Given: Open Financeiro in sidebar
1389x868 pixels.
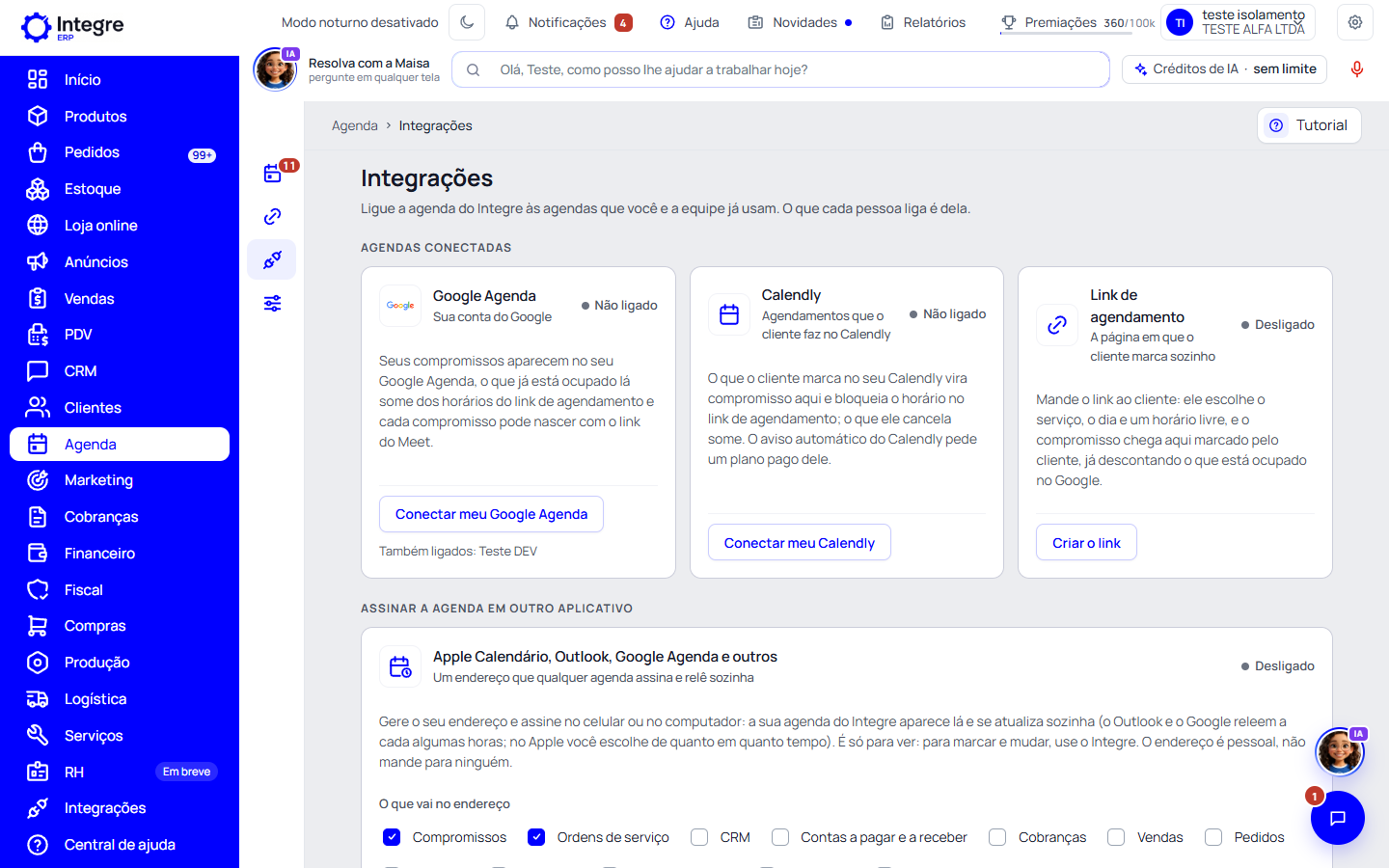Looking at the screenshot, I should pyautogui.click(x=120, y=554).
